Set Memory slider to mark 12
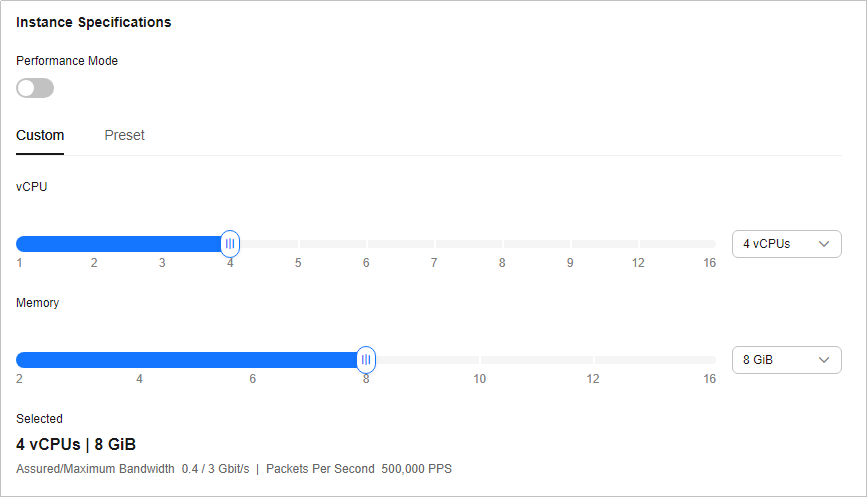The image size is (867, 497). [x=593, y=359]
